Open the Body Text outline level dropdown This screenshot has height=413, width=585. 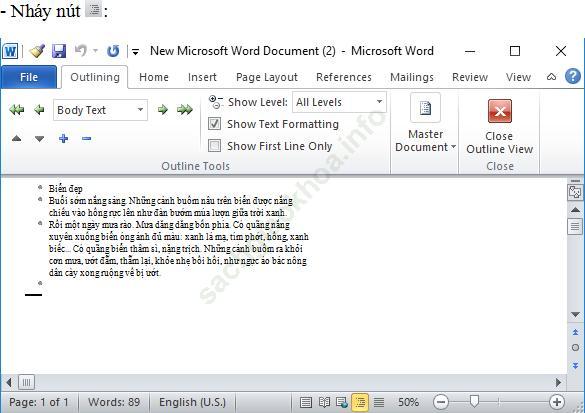(100, 110)
